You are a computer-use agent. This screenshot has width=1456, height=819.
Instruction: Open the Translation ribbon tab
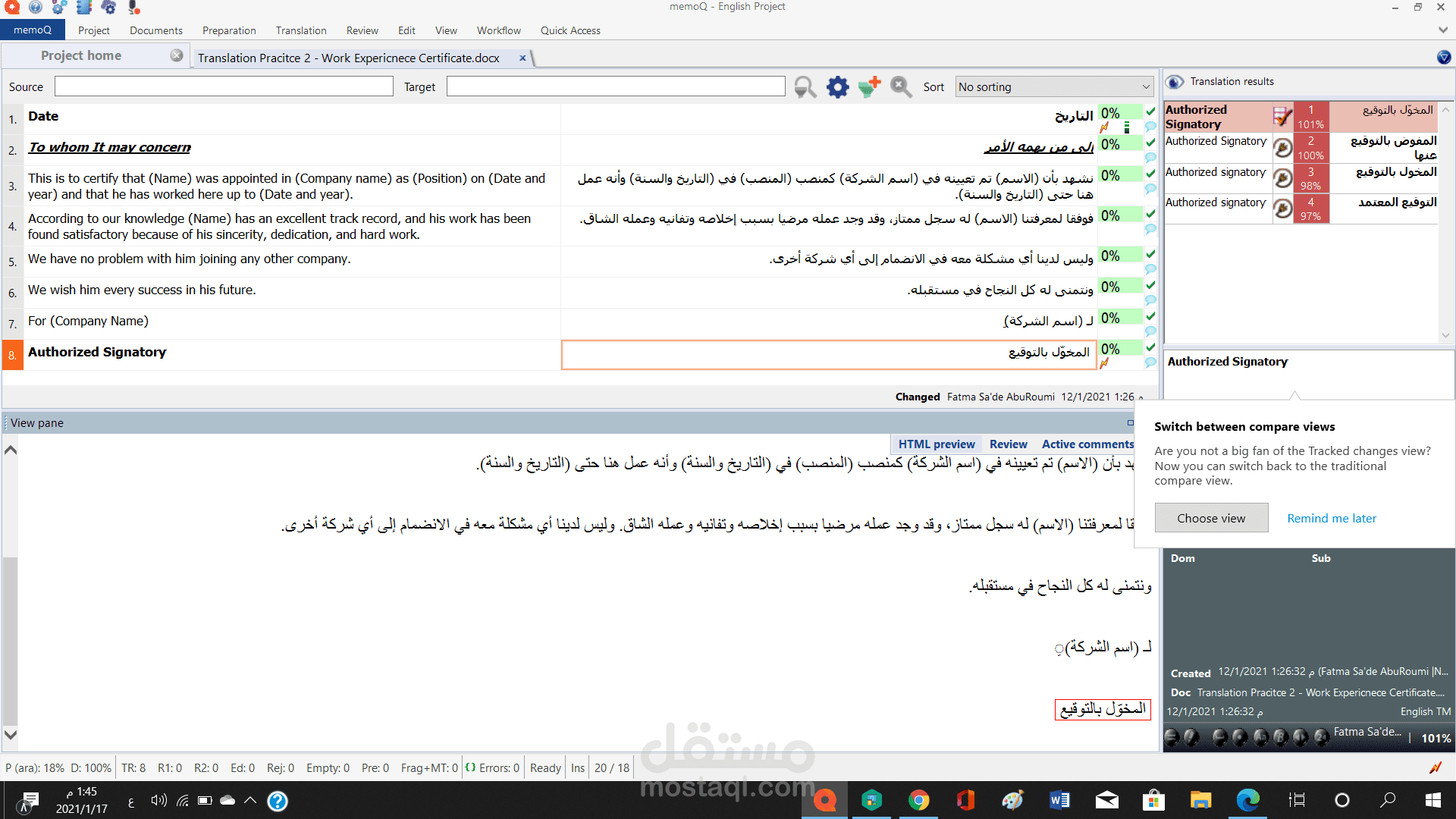[301, 30]
